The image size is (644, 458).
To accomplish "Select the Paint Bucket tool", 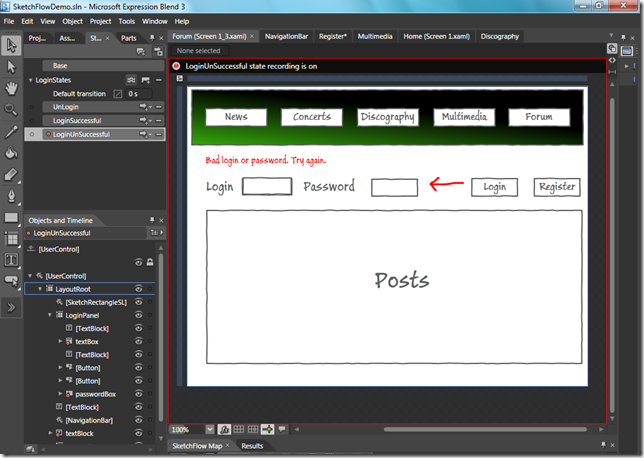I will coord(11,152).
